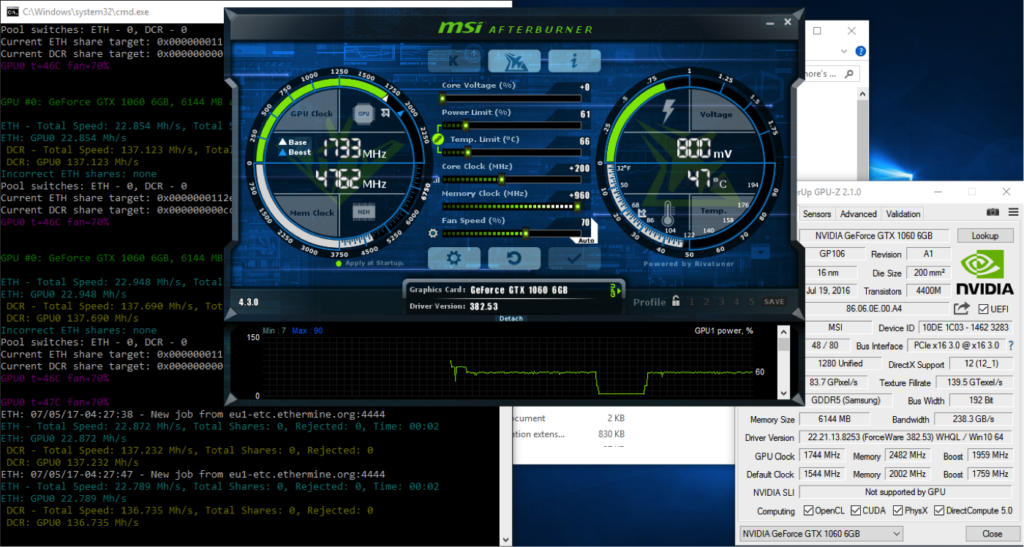
Task: Click the Lookup button in GPU-Z
Action: pyautogui.click(x=984, y=236)
